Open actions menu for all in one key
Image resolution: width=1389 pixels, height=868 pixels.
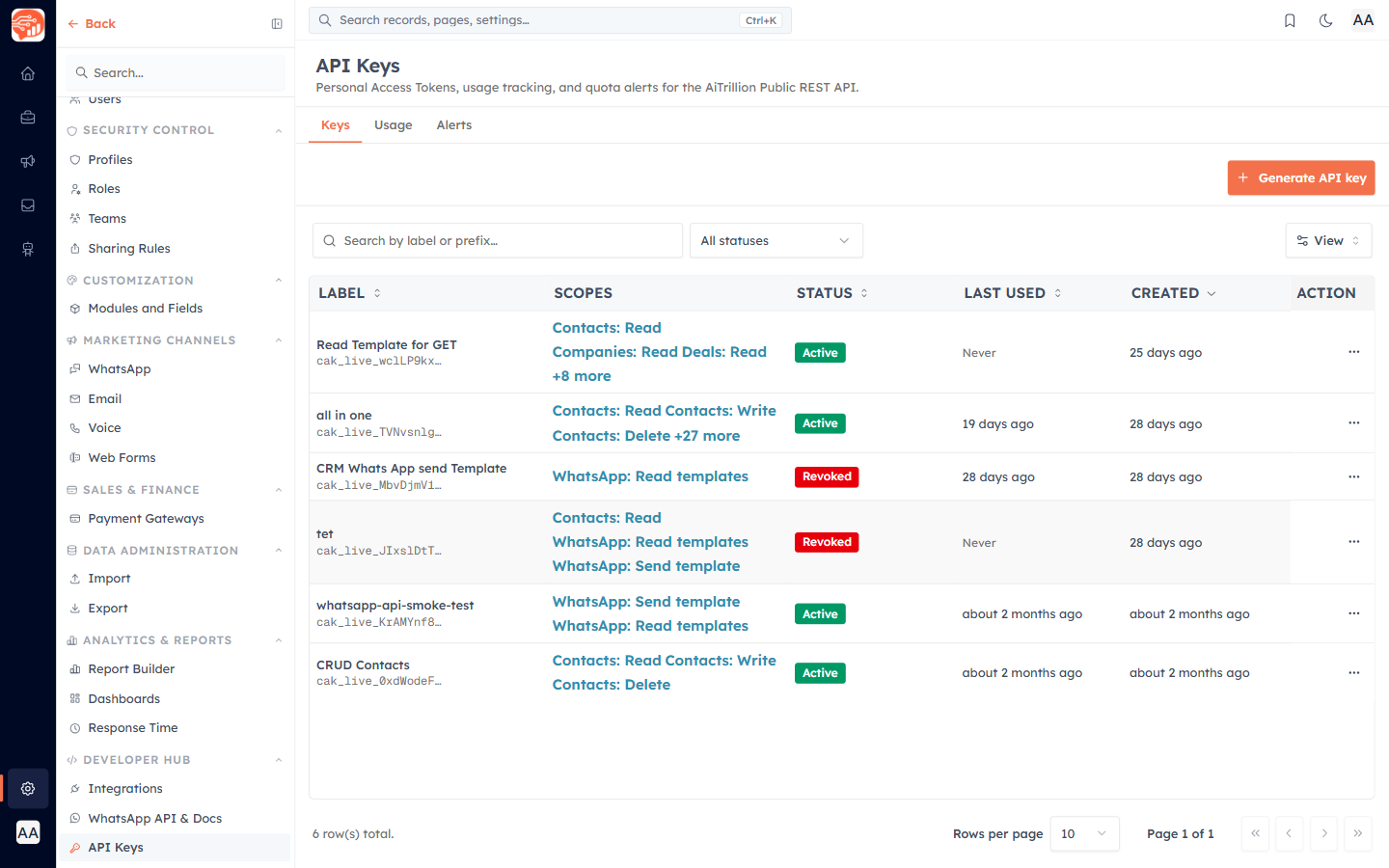click(1354, 423)
